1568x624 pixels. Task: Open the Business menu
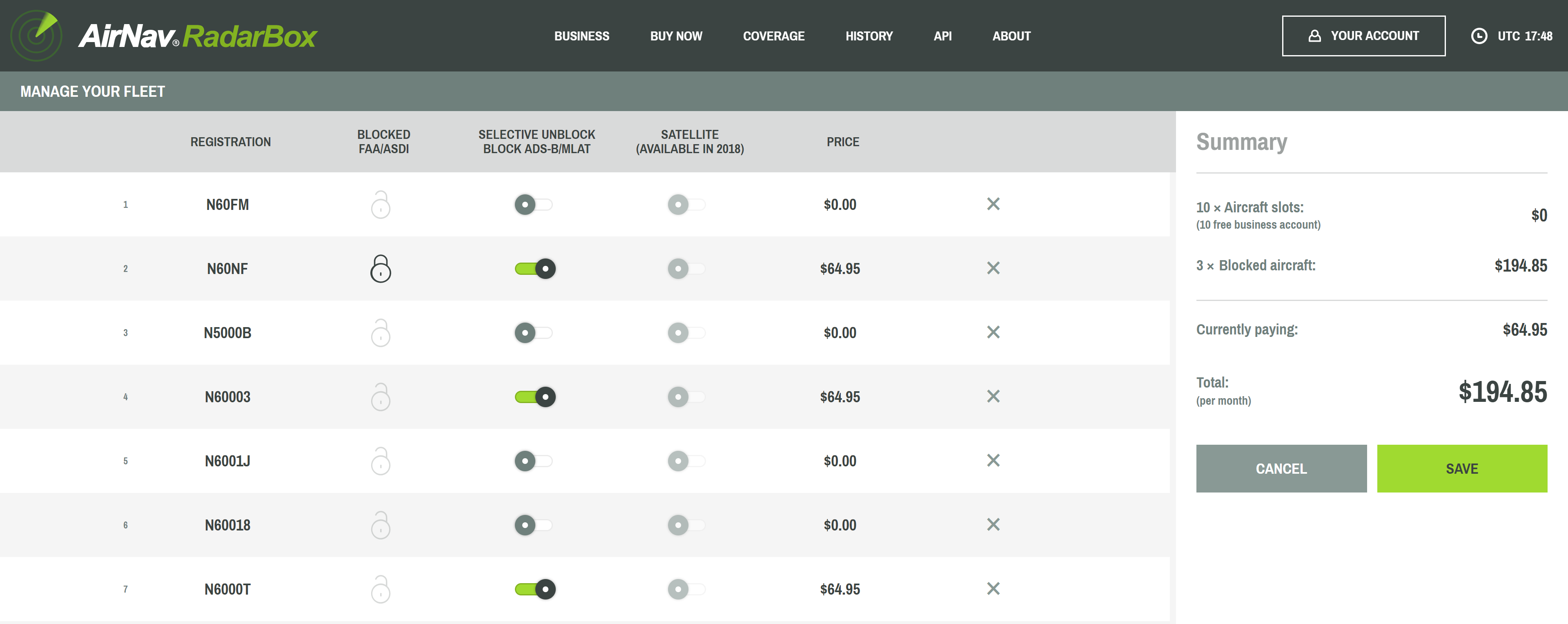click(581, 36)
